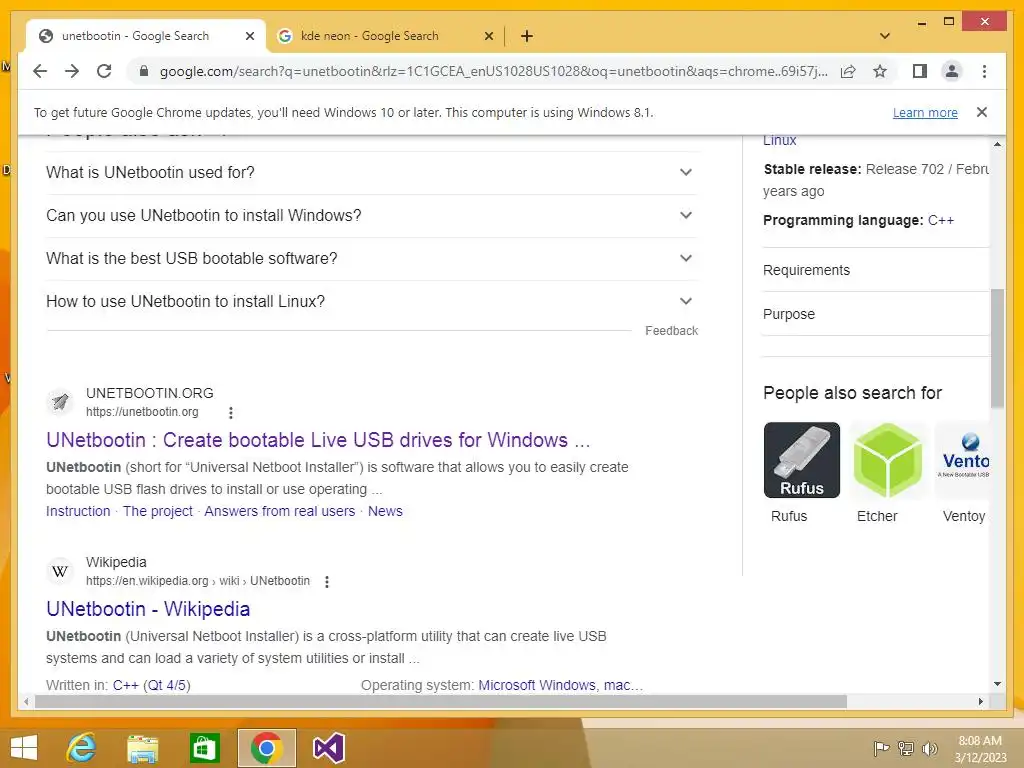Expand the Requirements section
Viewport: 1024px width, 768px height.
tap(875, 270)
